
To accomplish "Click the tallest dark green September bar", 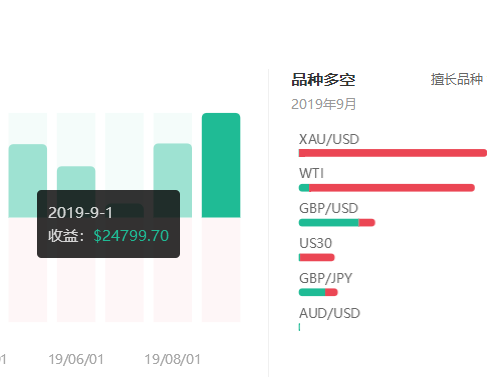I will point(221,165).
